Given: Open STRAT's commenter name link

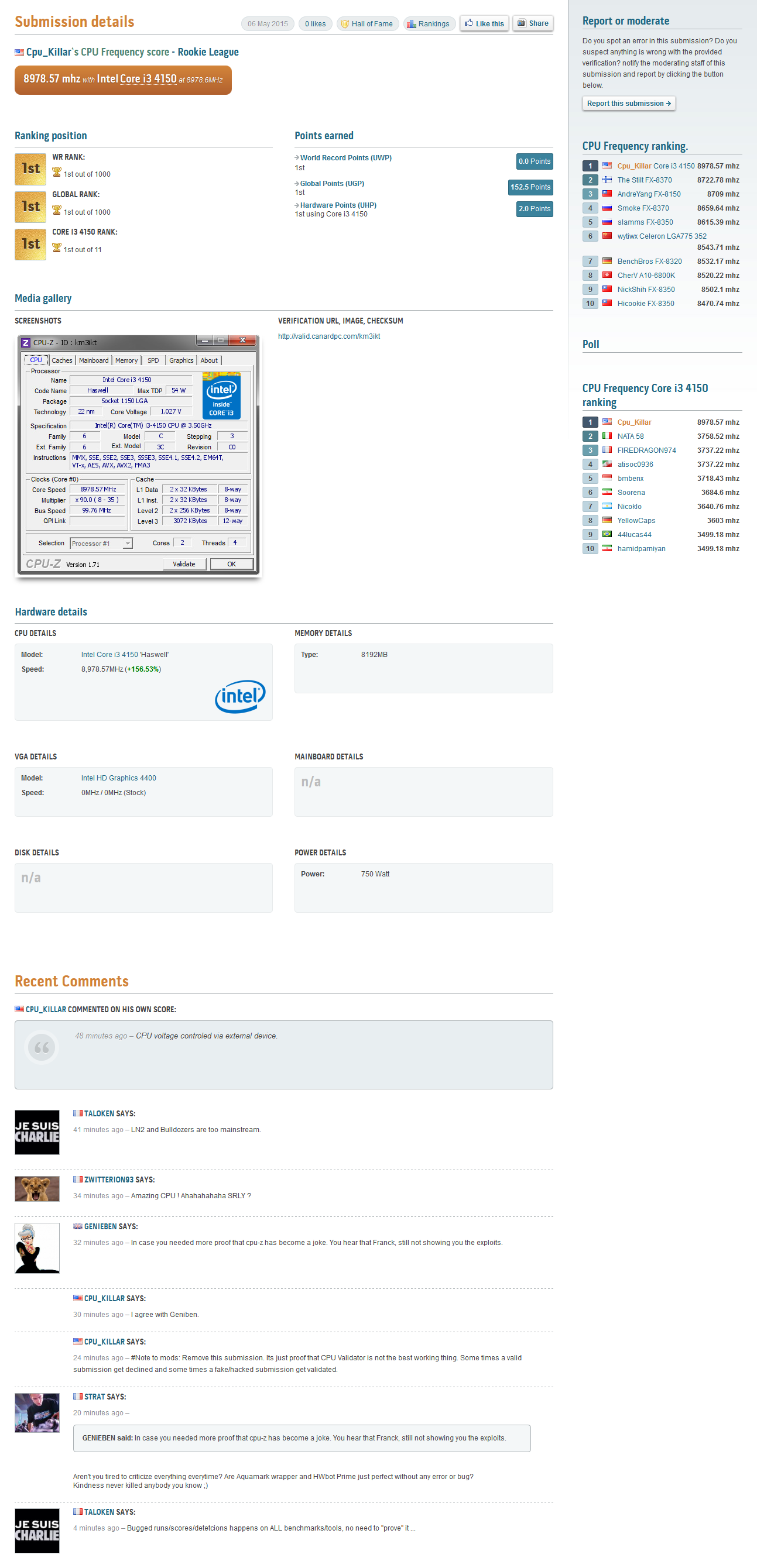Looking at the screenshot, I should pos(94,1397).
